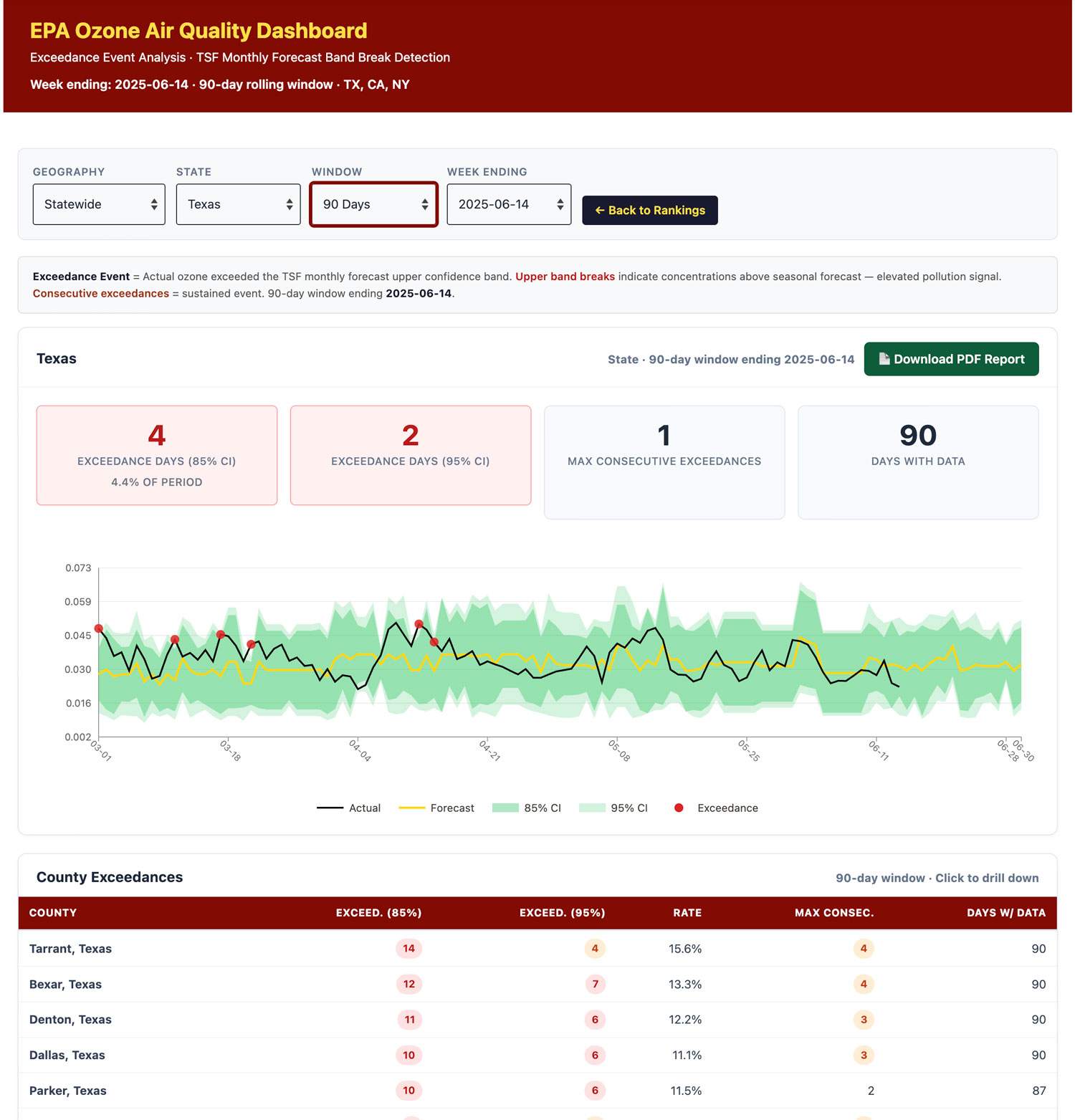Select the Denton, Texas county row
The image size is (1075, 1120).
tap(70, 1020)
